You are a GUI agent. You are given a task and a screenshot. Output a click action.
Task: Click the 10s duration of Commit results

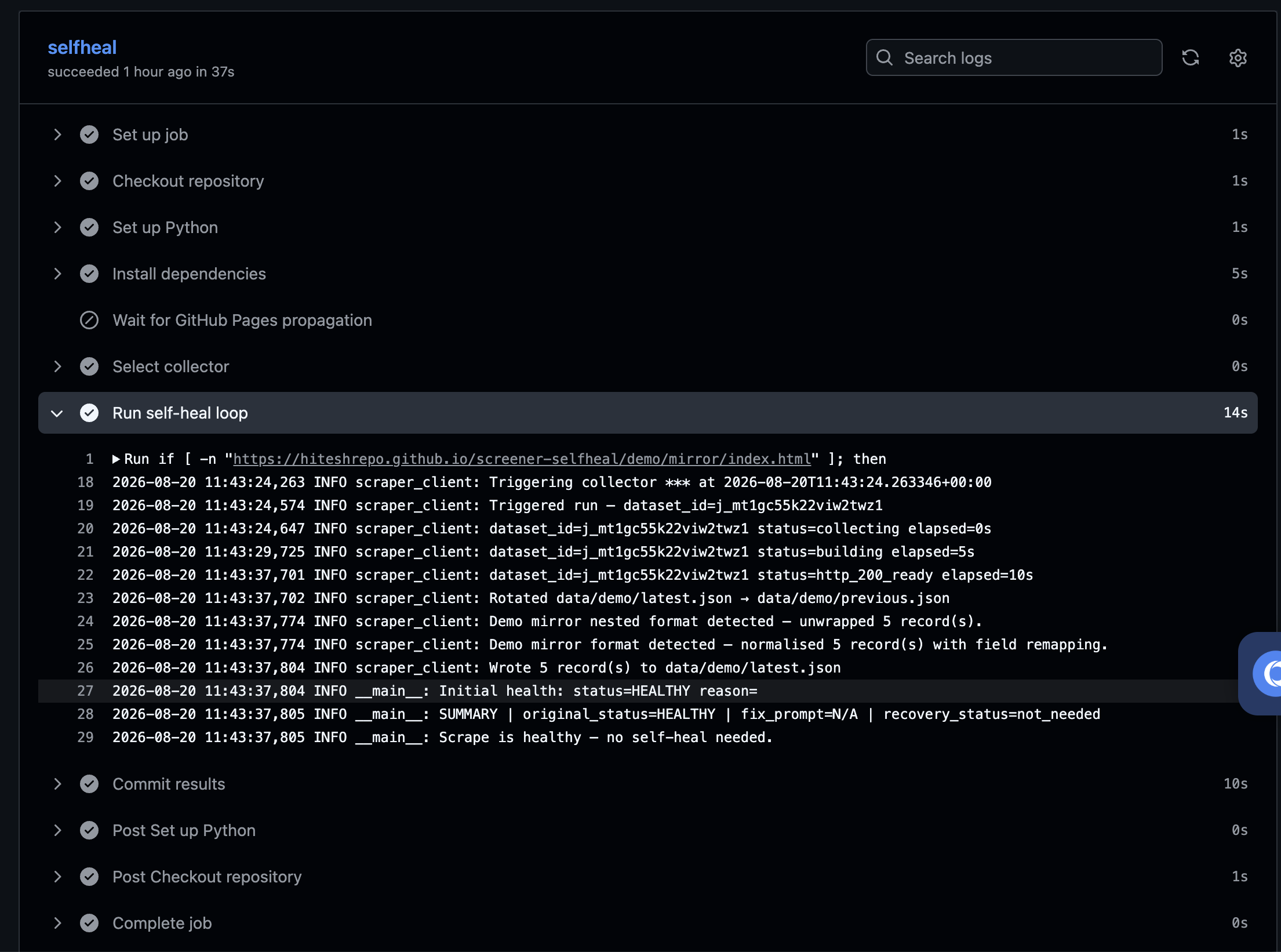1235,784
